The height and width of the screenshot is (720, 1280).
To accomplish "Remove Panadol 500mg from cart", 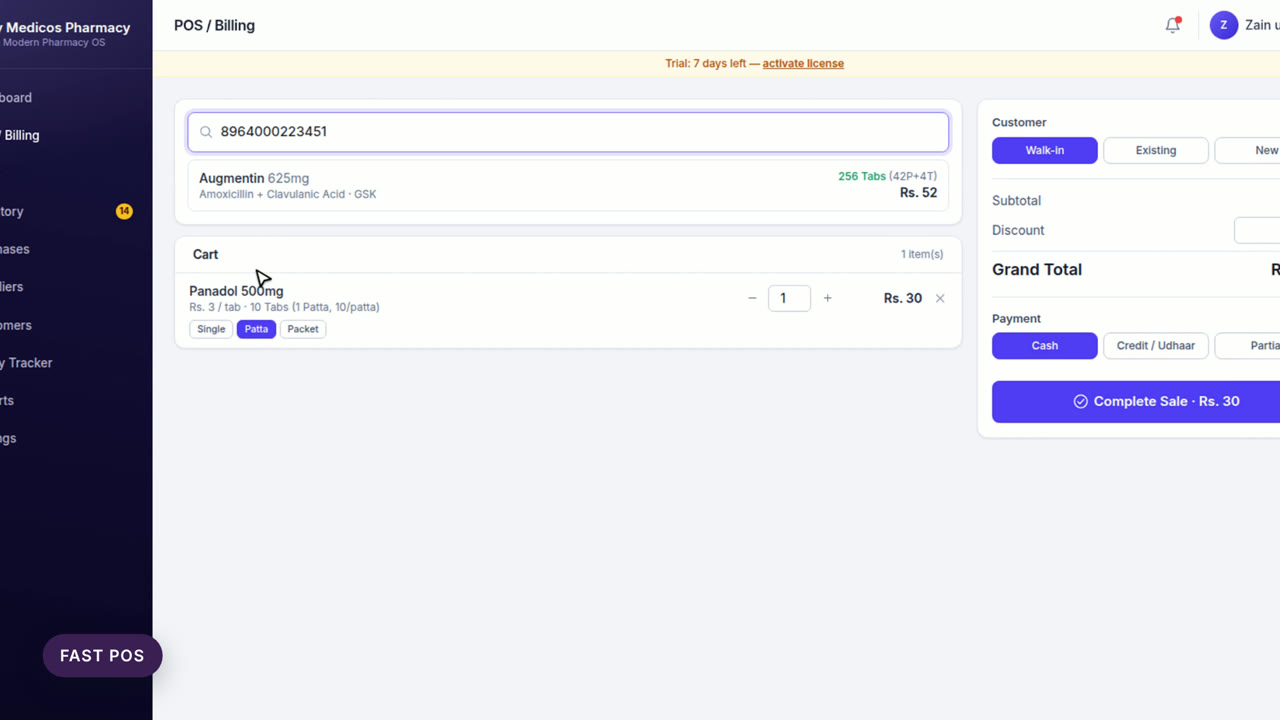I will click(940, 298).
